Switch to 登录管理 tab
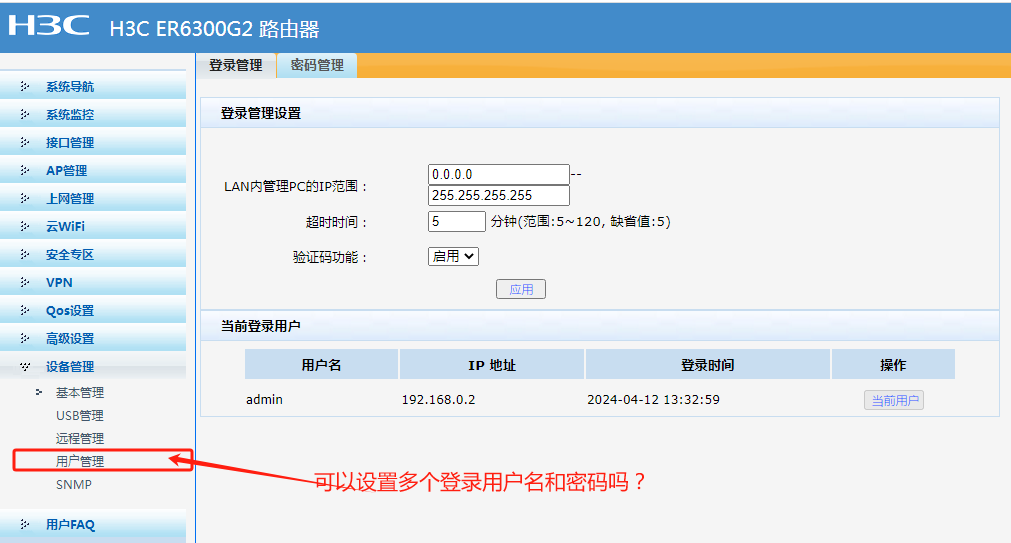 tap(236, 65)
